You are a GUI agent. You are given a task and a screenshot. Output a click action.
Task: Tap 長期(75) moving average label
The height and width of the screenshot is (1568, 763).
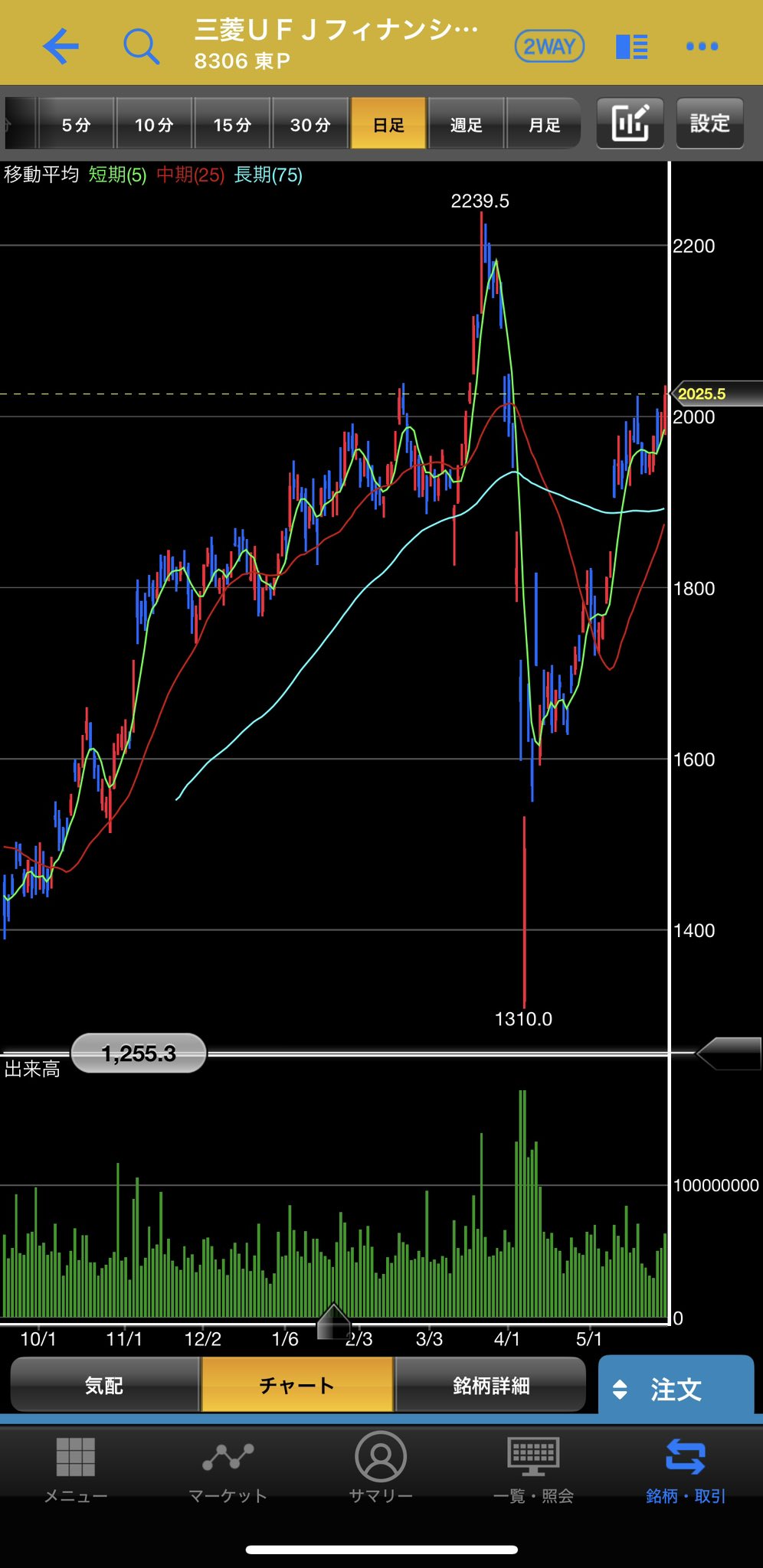268,175
